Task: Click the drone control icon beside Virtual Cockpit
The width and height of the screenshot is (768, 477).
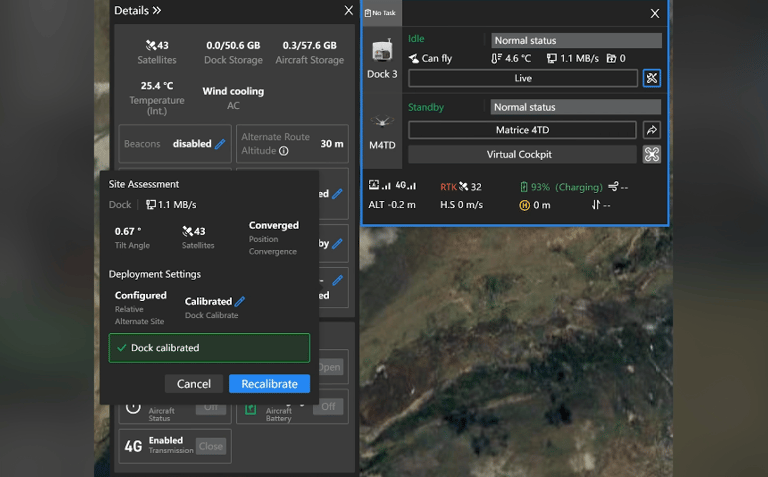Action: (x=651, y=154)
